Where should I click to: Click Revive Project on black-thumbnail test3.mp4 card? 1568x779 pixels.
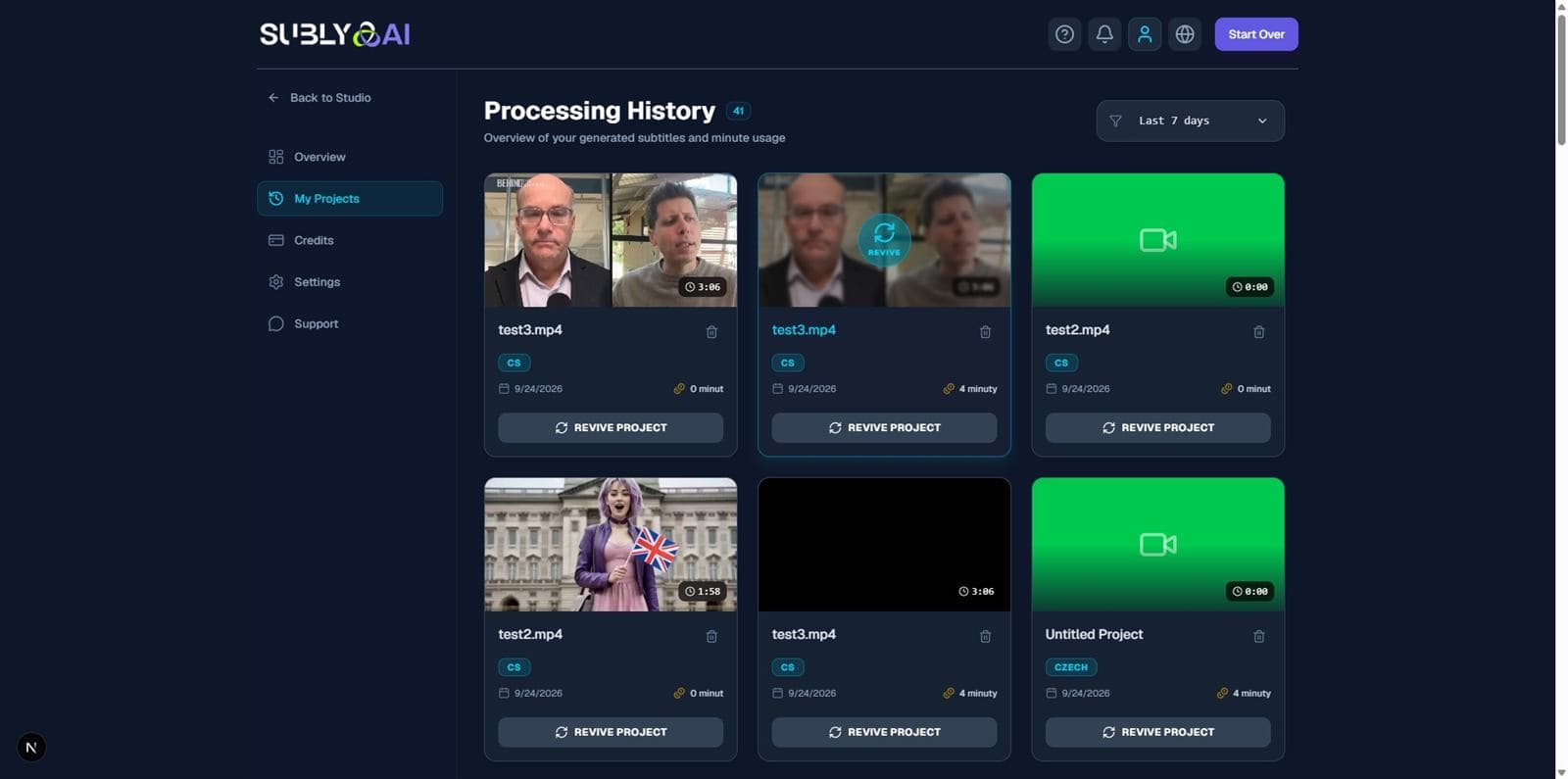click(884, 732)
